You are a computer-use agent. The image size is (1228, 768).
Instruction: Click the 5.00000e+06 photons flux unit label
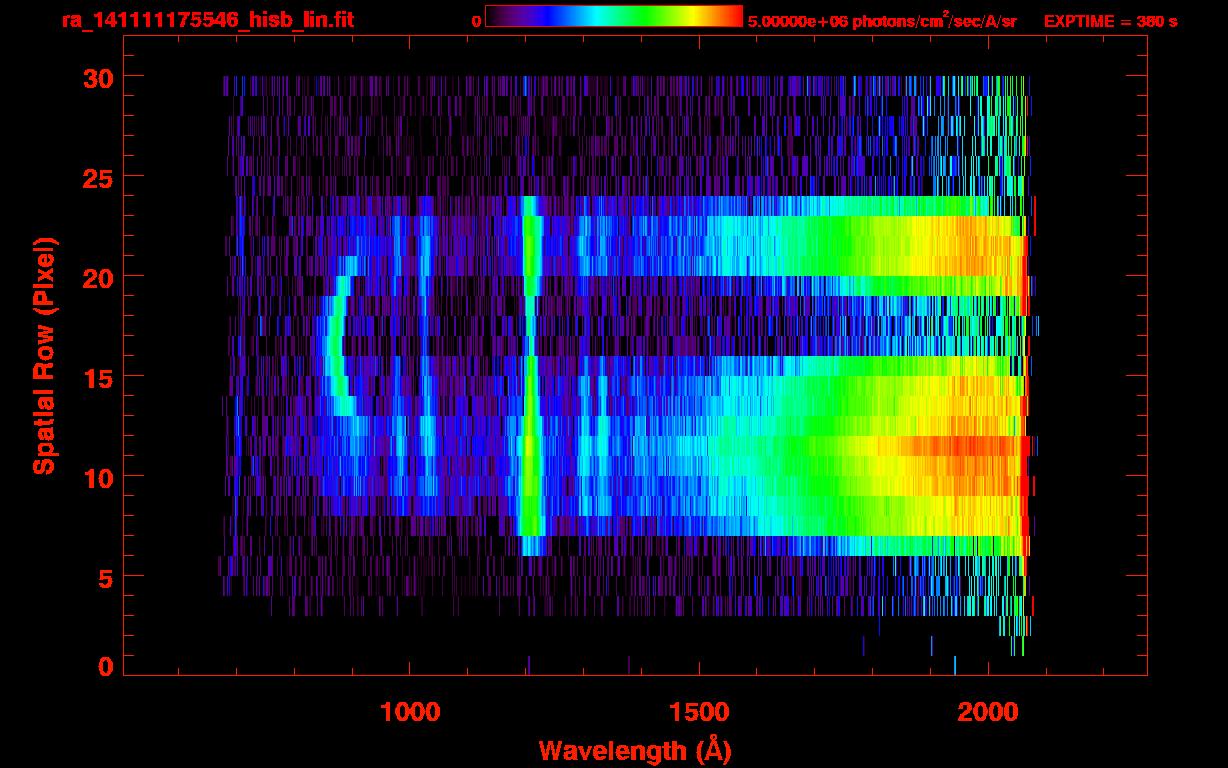[882, 20]
